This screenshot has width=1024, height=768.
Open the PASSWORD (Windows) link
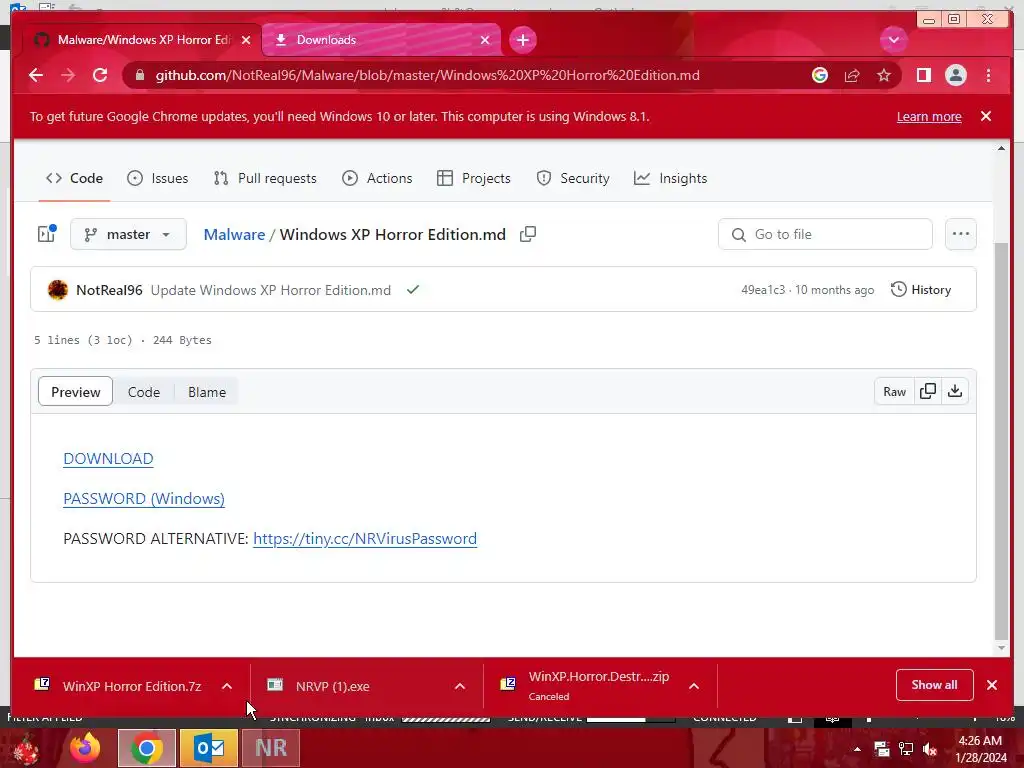[x=144, y=499]
